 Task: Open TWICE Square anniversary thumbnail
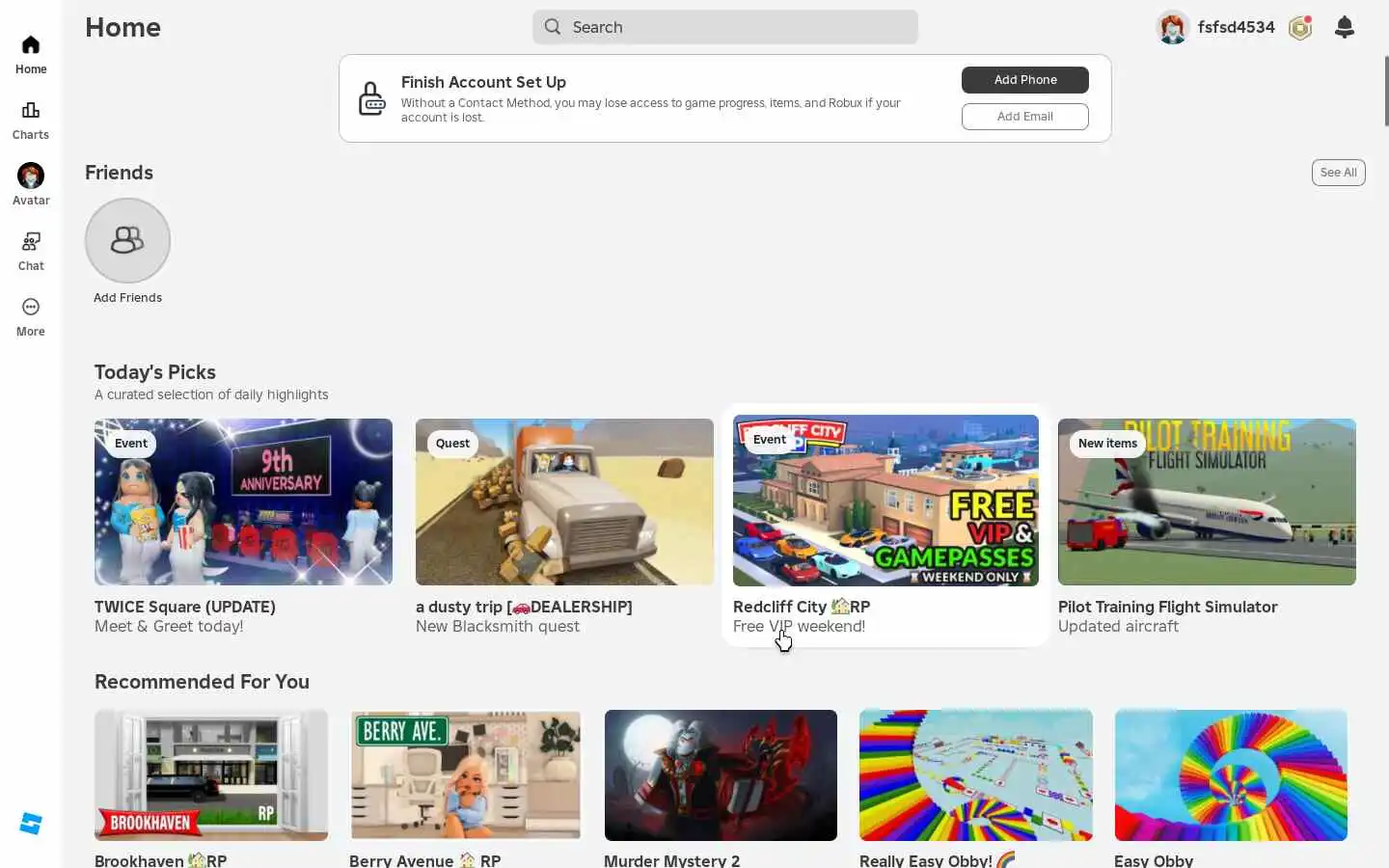(243, 502)
